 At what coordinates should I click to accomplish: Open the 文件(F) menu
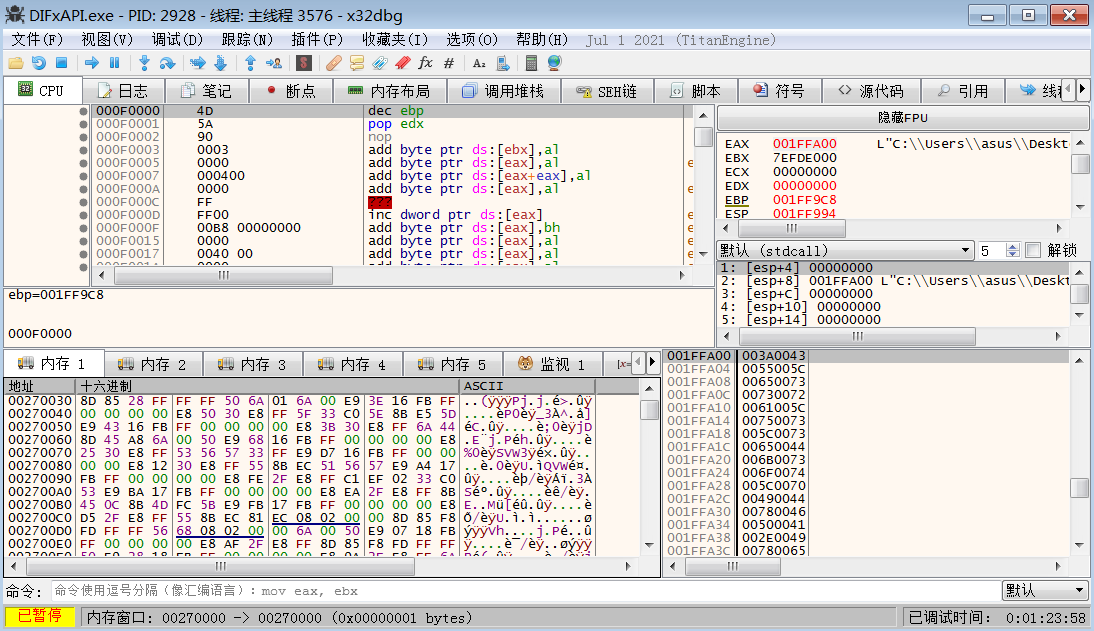36,40
